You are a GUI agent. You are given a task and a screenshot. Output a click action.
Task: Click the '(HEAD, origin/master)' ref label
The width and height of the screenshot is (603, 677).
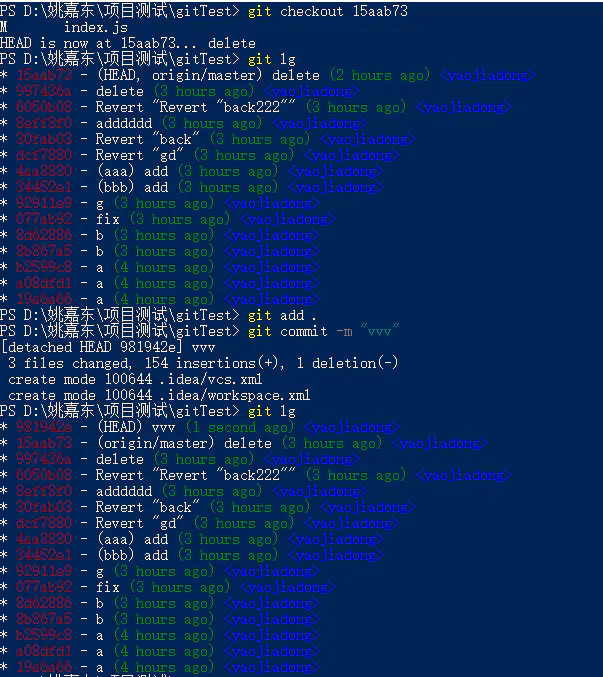click(181, 75)
